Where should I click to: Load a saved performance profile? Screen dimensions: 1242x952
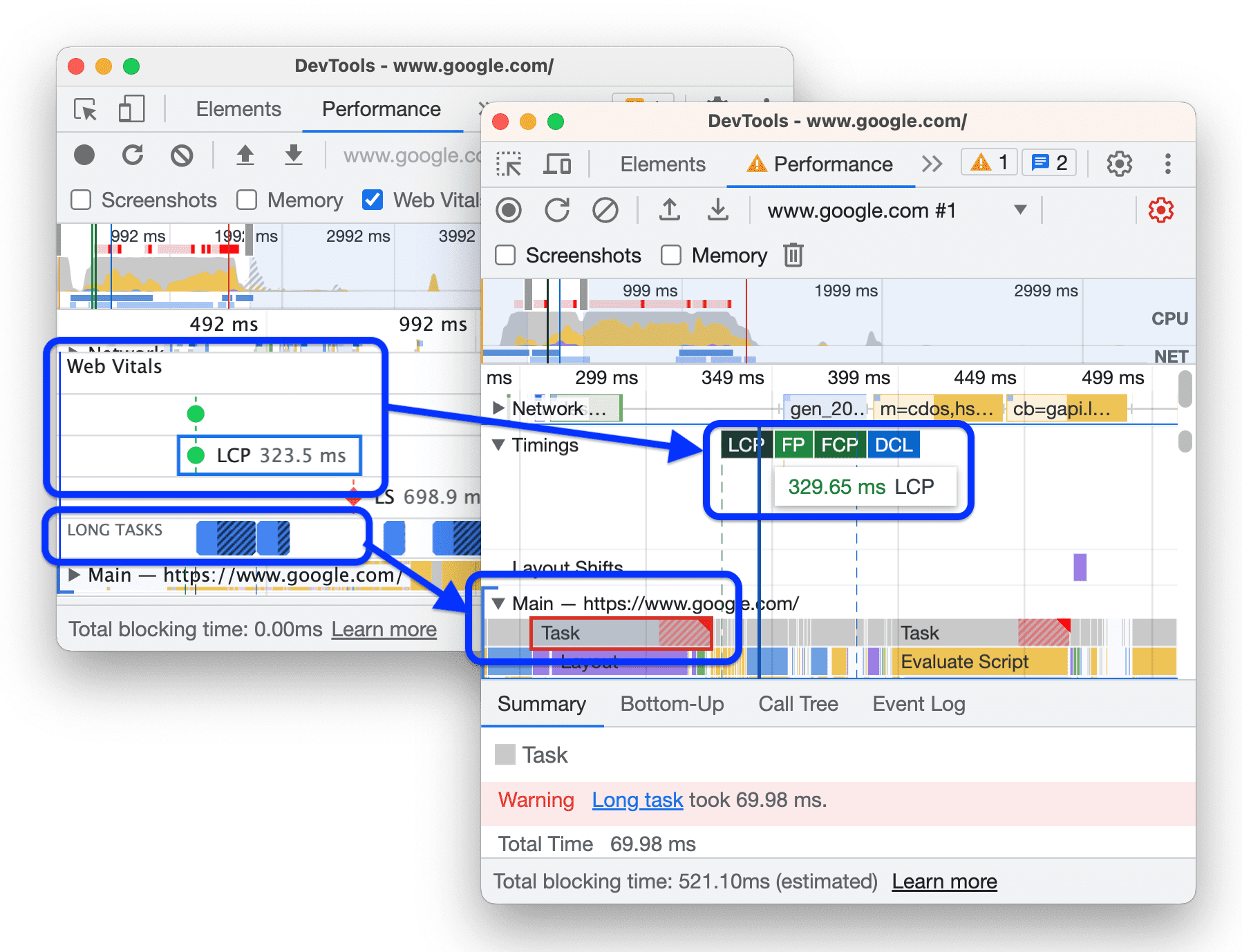670,211
